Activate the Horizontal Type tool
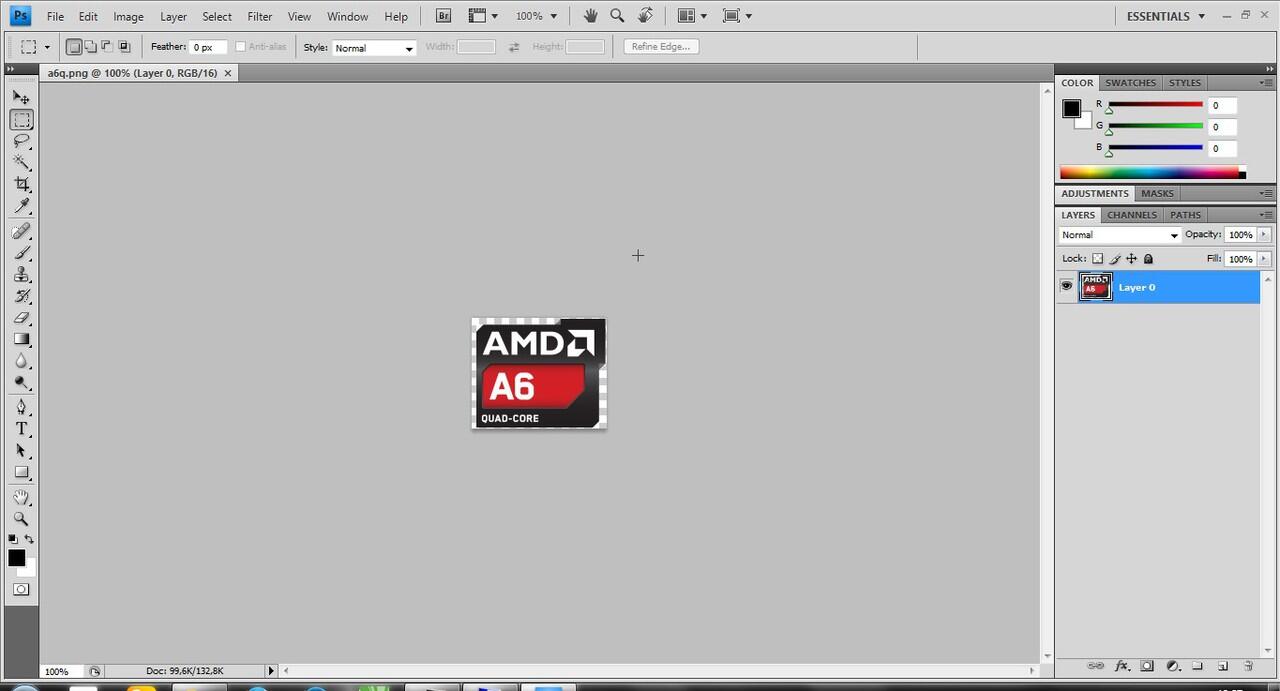 21,429
